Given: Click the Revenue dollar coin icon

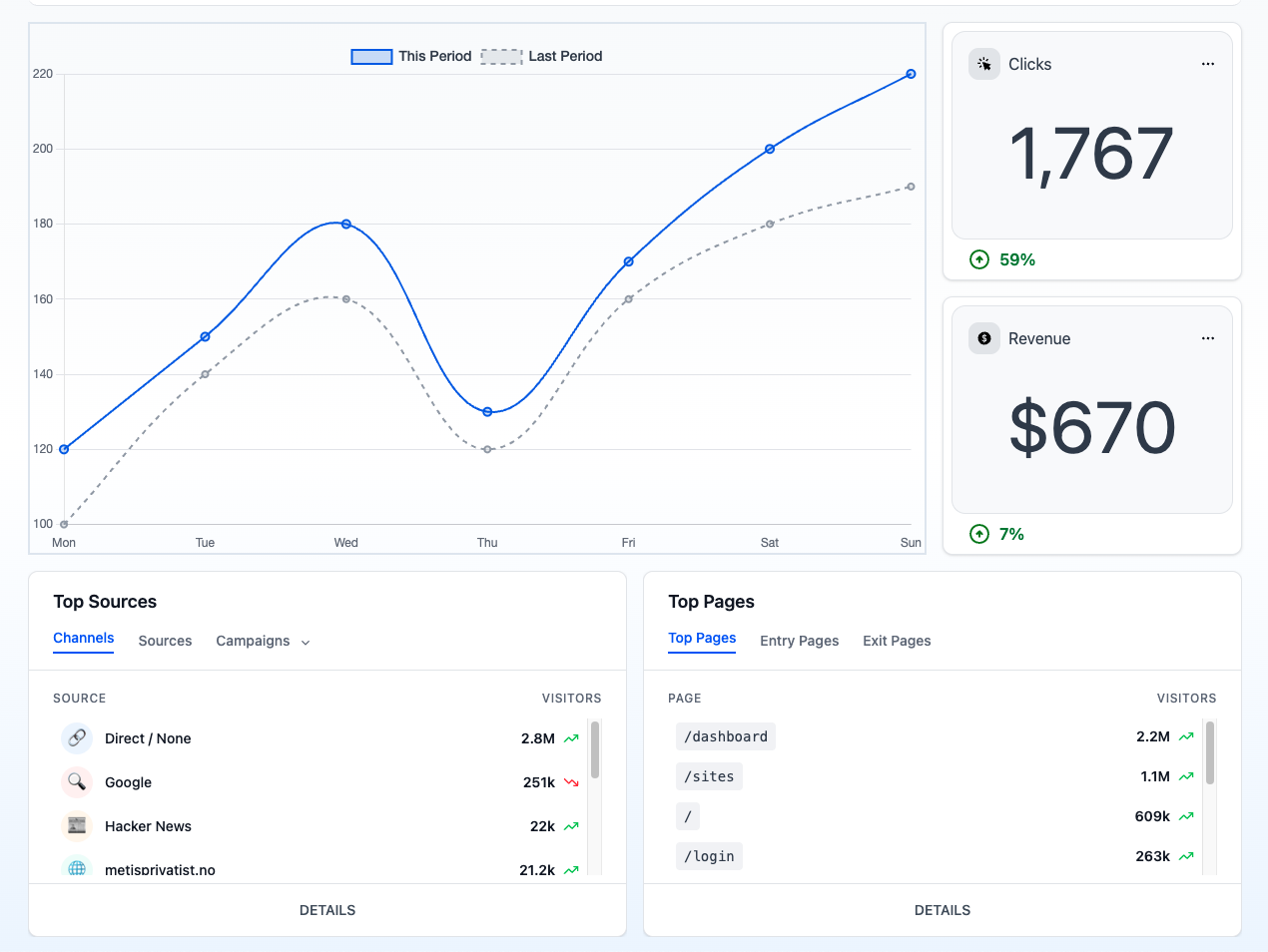Looking at the screenshot, I should click(x=984, y=338).
